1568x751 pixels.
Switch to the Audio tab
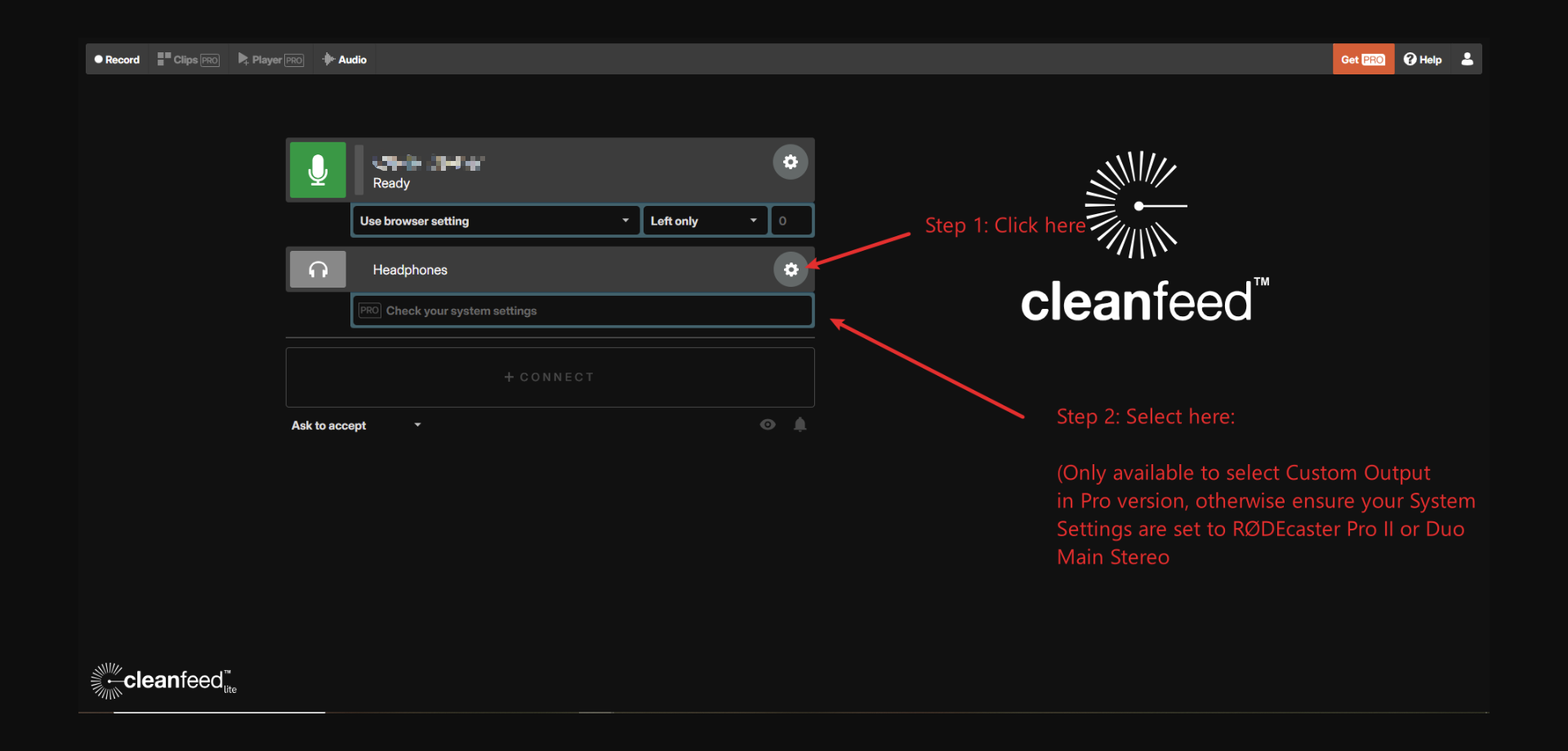344,60
